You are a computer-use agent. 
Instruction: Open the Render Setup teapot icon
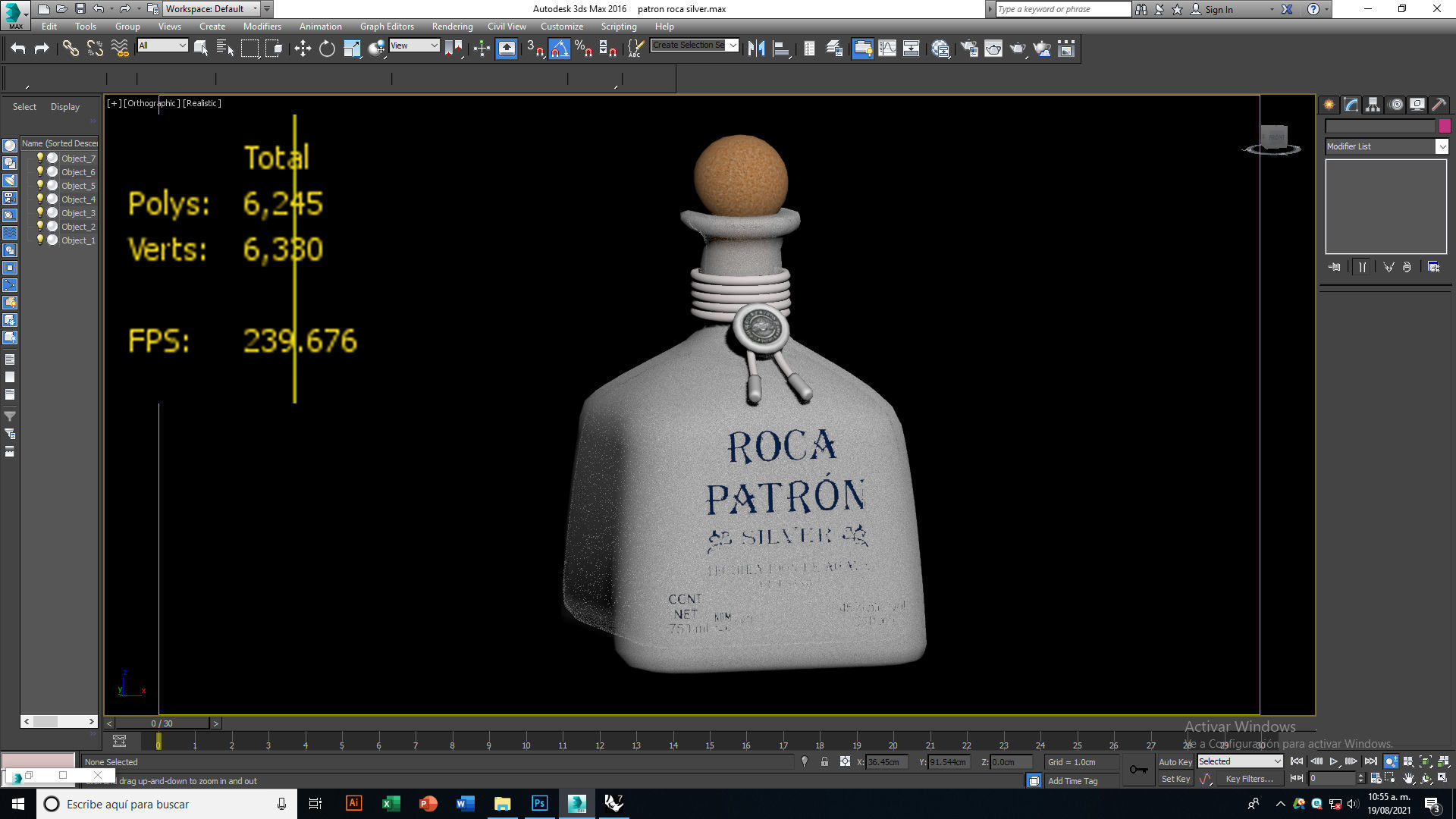pos(969,49)
